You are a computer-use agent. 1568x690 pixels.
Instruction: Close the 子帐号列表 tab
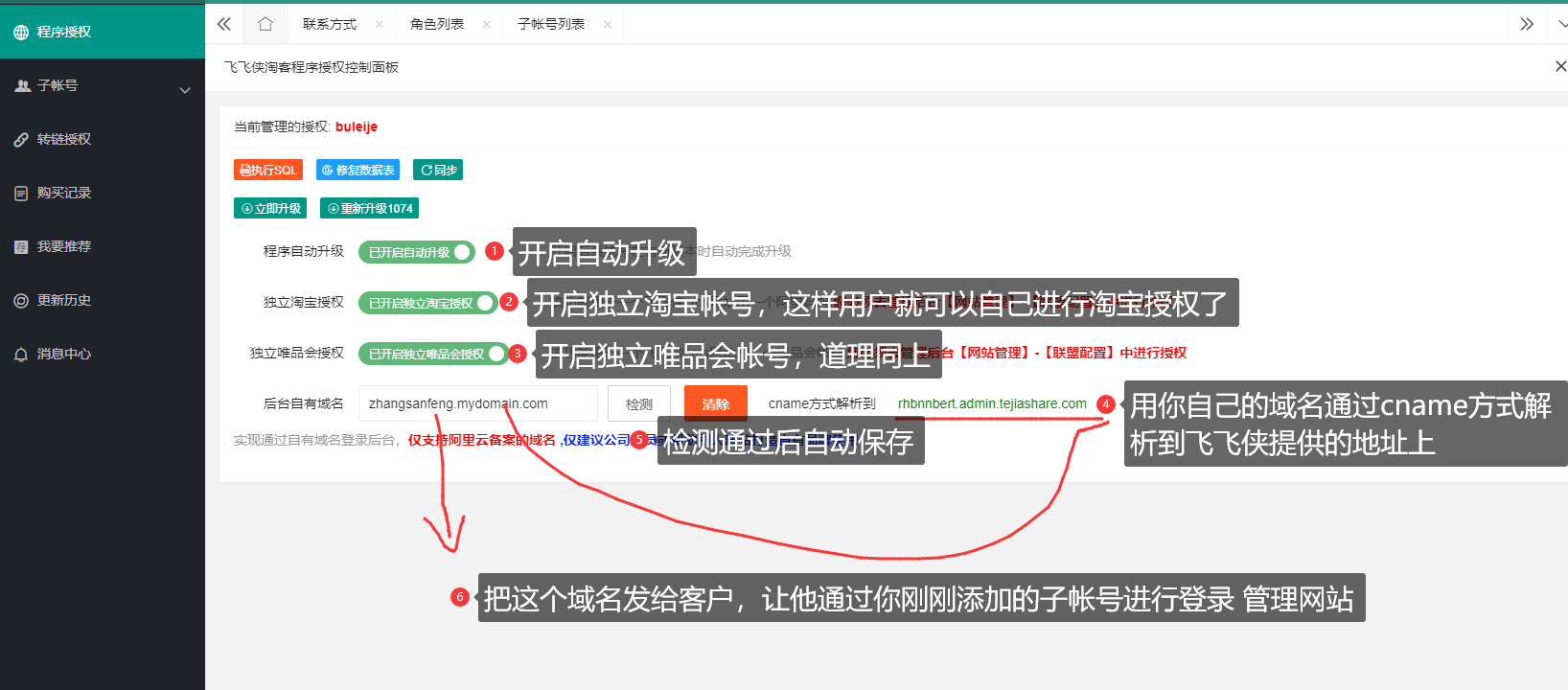(x=608, y=25)
